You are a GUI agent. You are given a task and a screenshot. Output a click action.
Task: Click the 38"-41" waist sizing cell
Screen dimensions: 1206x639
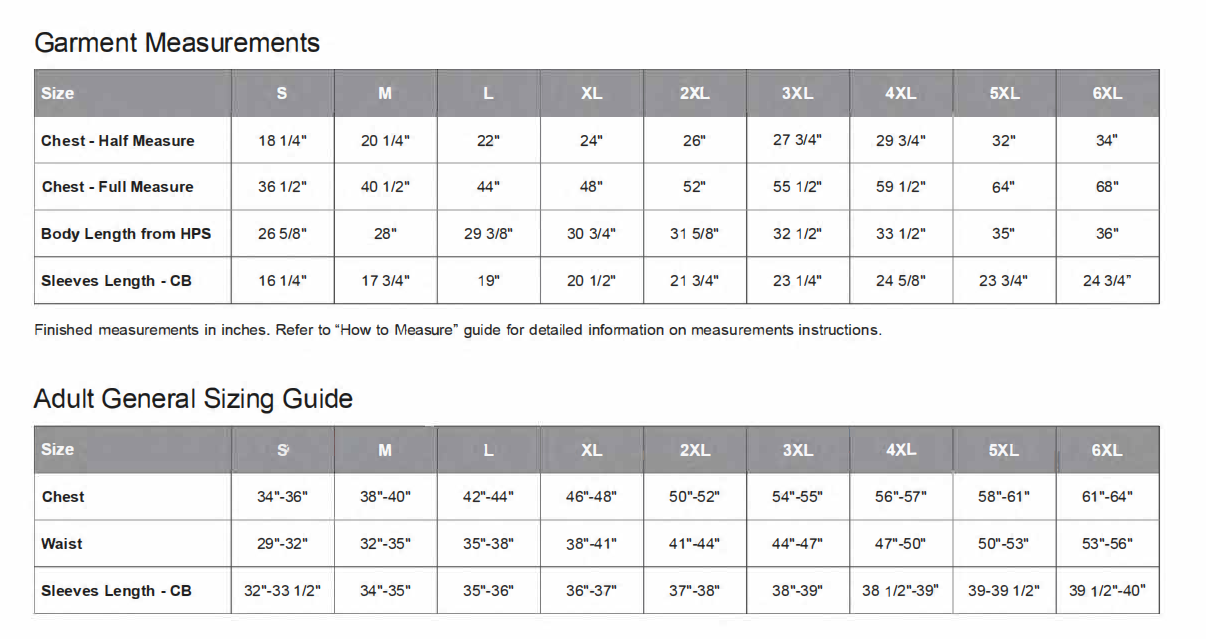591,544
